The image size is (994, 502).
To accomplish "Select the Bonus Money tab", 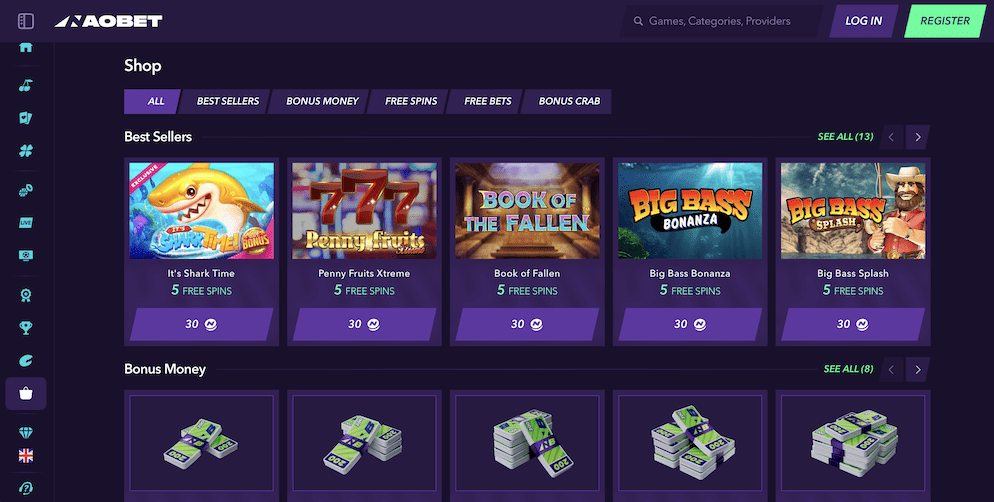I will pyautogui.click(x=321, y=101).
